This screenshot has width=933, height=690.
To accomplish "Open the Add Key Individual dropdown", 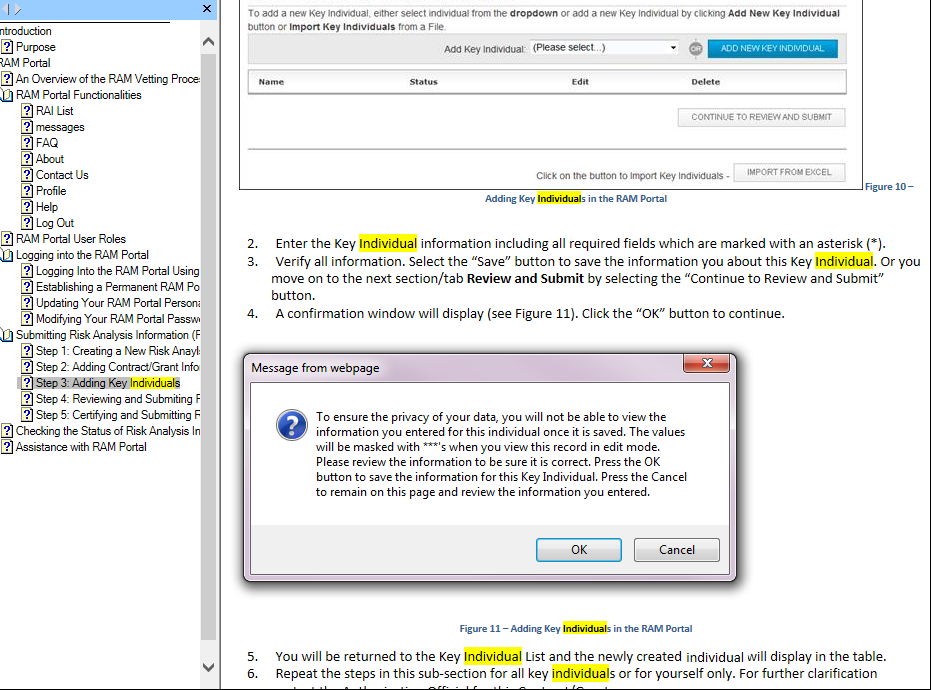I will (x=604, y=48).
